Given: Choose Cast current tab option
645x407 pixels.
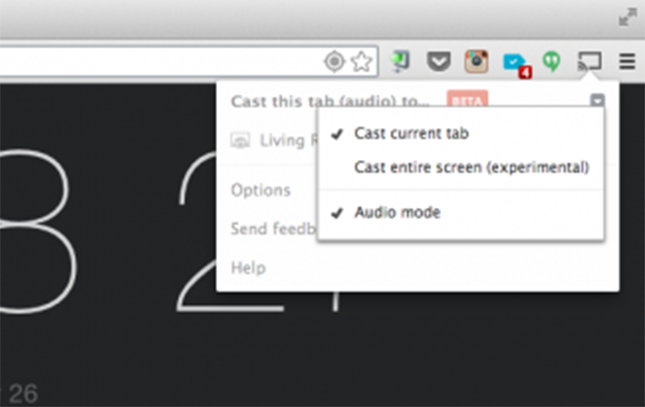Looking at the screenshot, I should [x=461, y=133].
